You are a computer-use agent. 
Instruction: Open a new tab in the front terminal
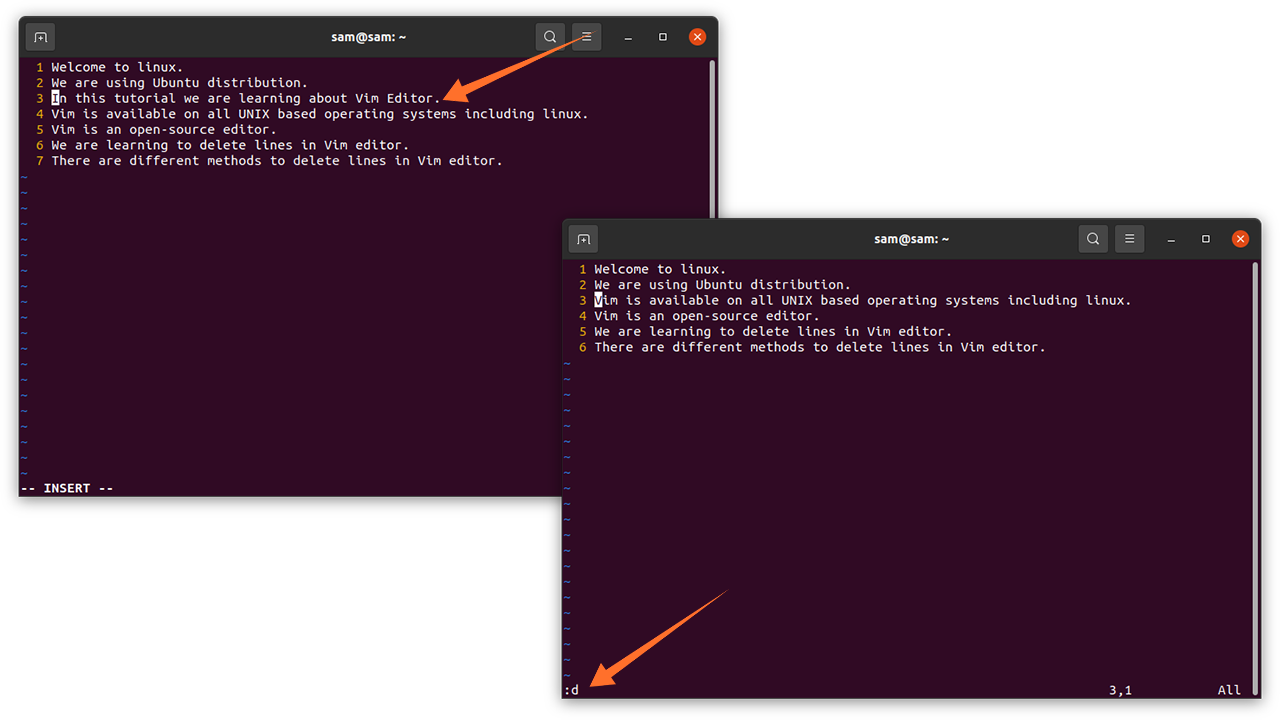click(x=40, y=37)
